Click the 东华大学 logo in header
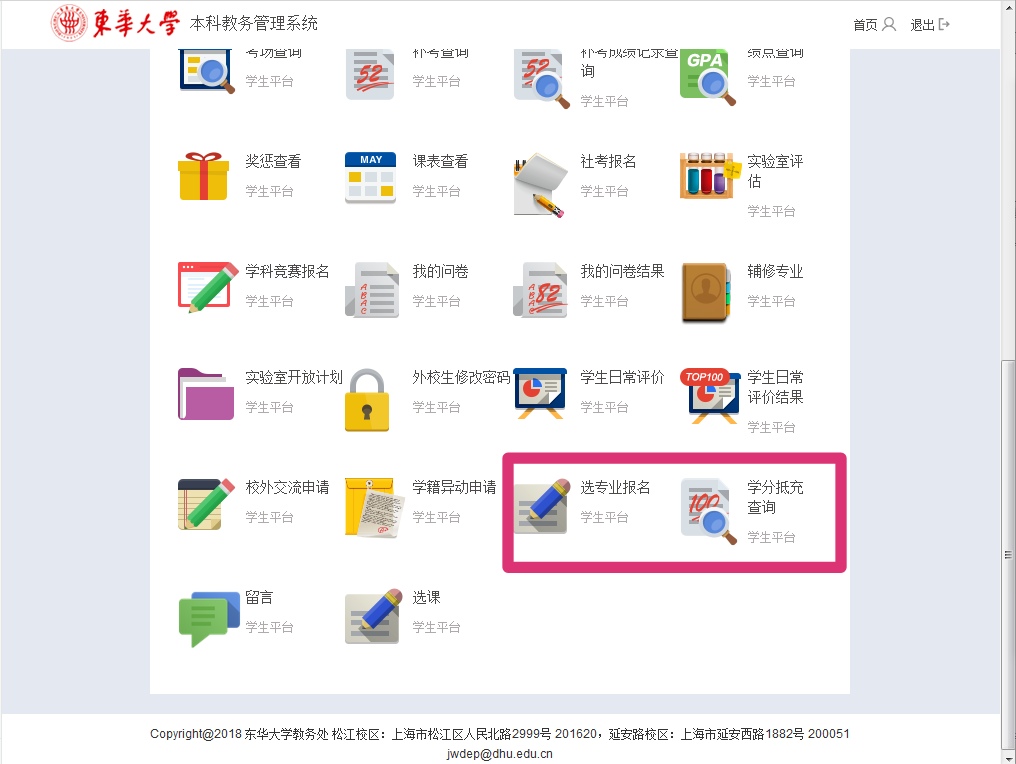Viewport: 1016px width, 764px height. pyautogui.click(x=115, y=23)
